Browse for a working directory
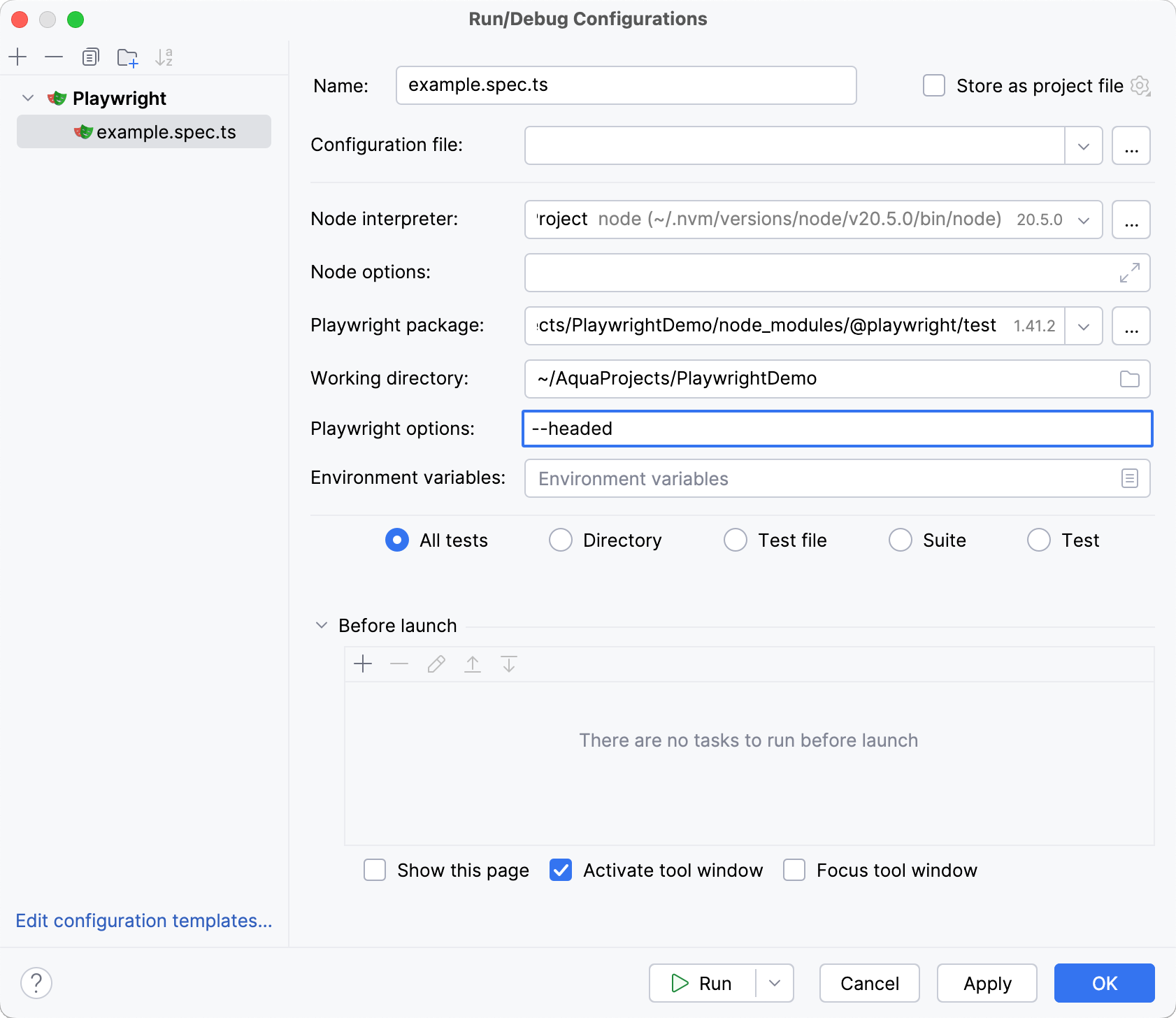Image resolution: width=1176 pixels, height=1018 pixels. (1131, 379)
